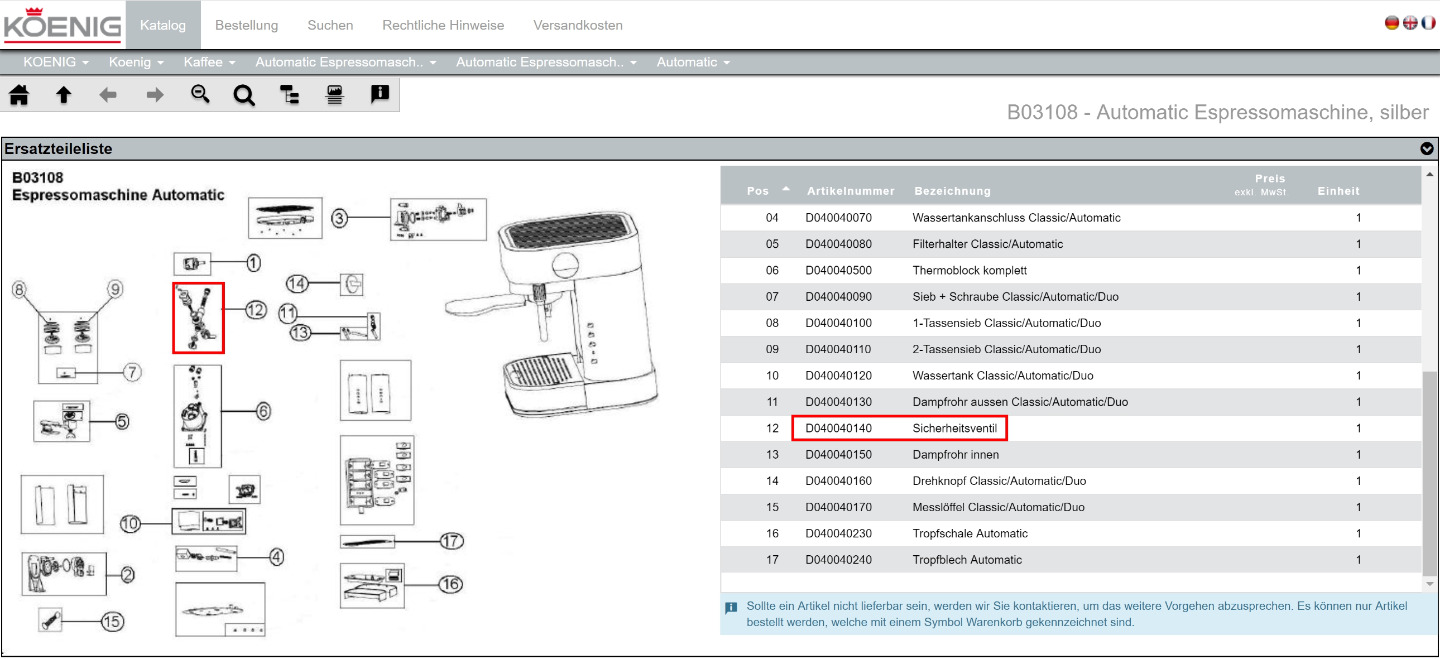Screen dimensions: 1440x659
Task: Open Rechtliche Hinweise page
Action: click(443, 25)
